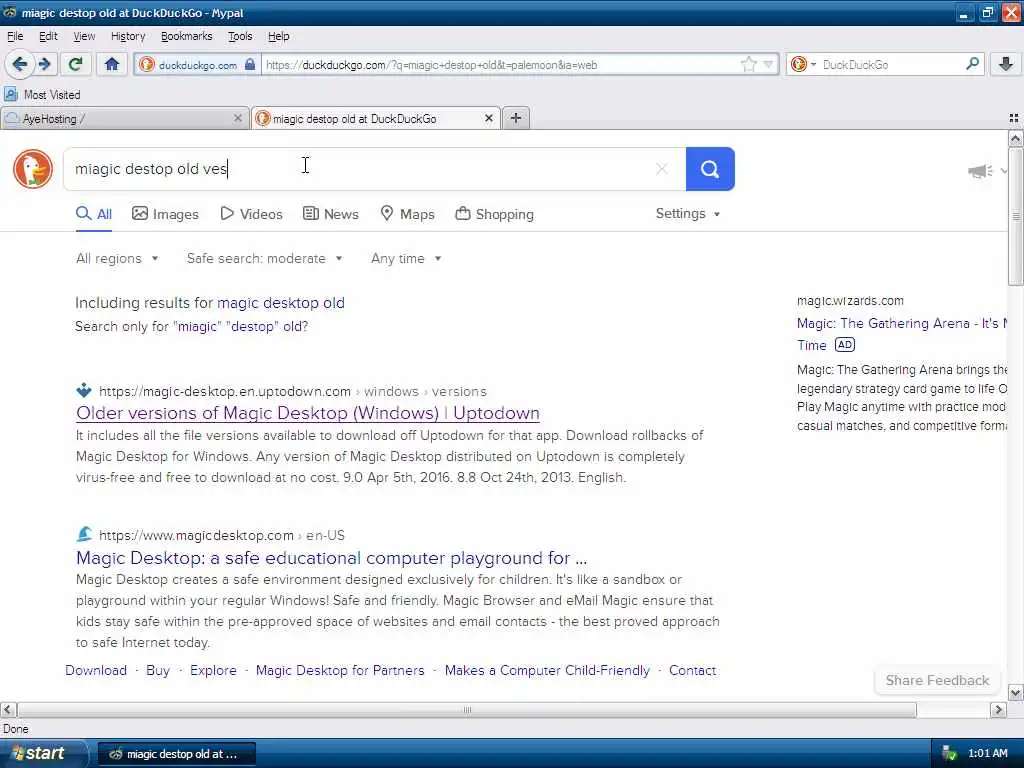Open the View menu
The width and height of the screenshot is (1024, 768).
[84, 36]
